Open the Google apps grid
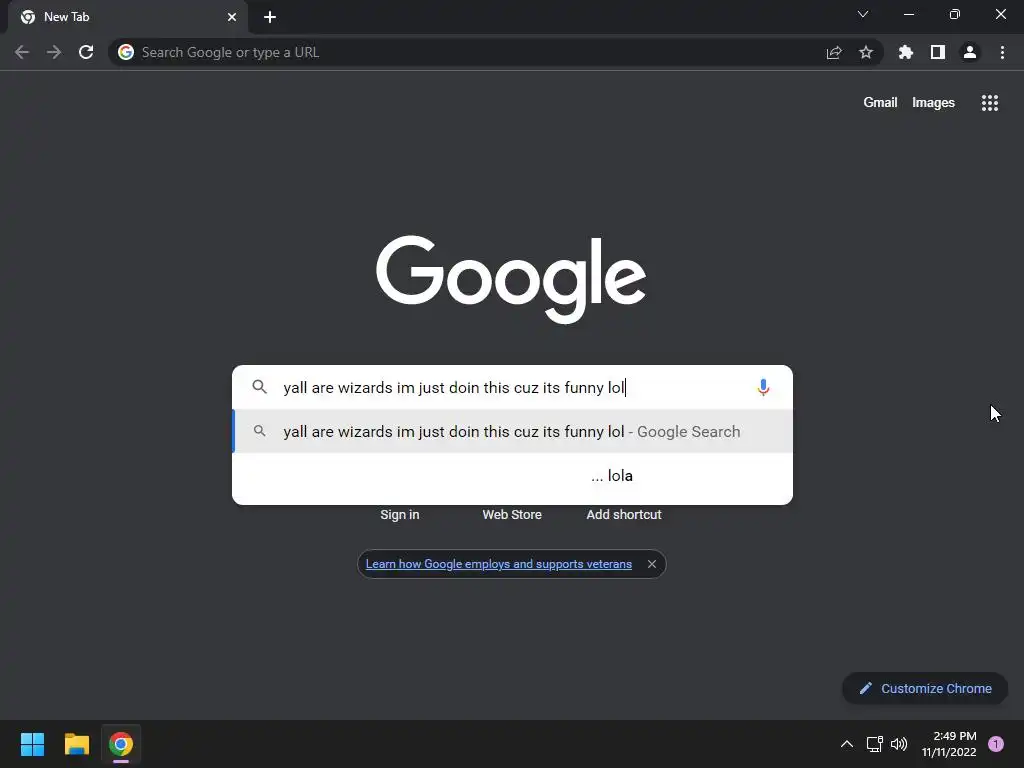 coord(990,103)
